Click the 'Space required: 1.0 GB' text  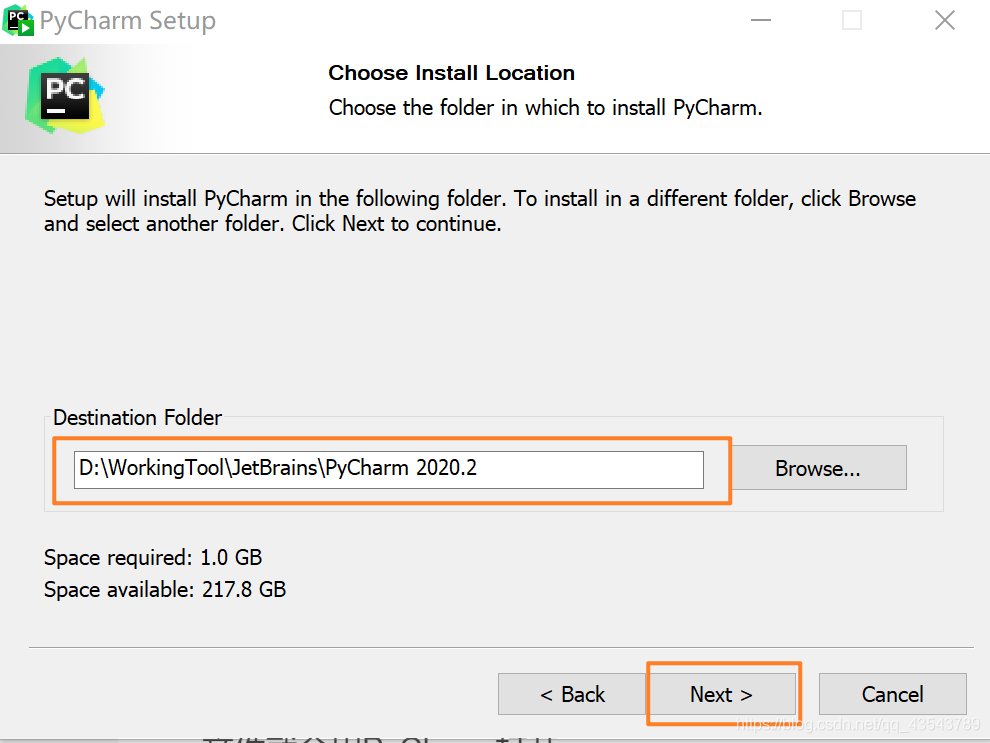(153, 557)
